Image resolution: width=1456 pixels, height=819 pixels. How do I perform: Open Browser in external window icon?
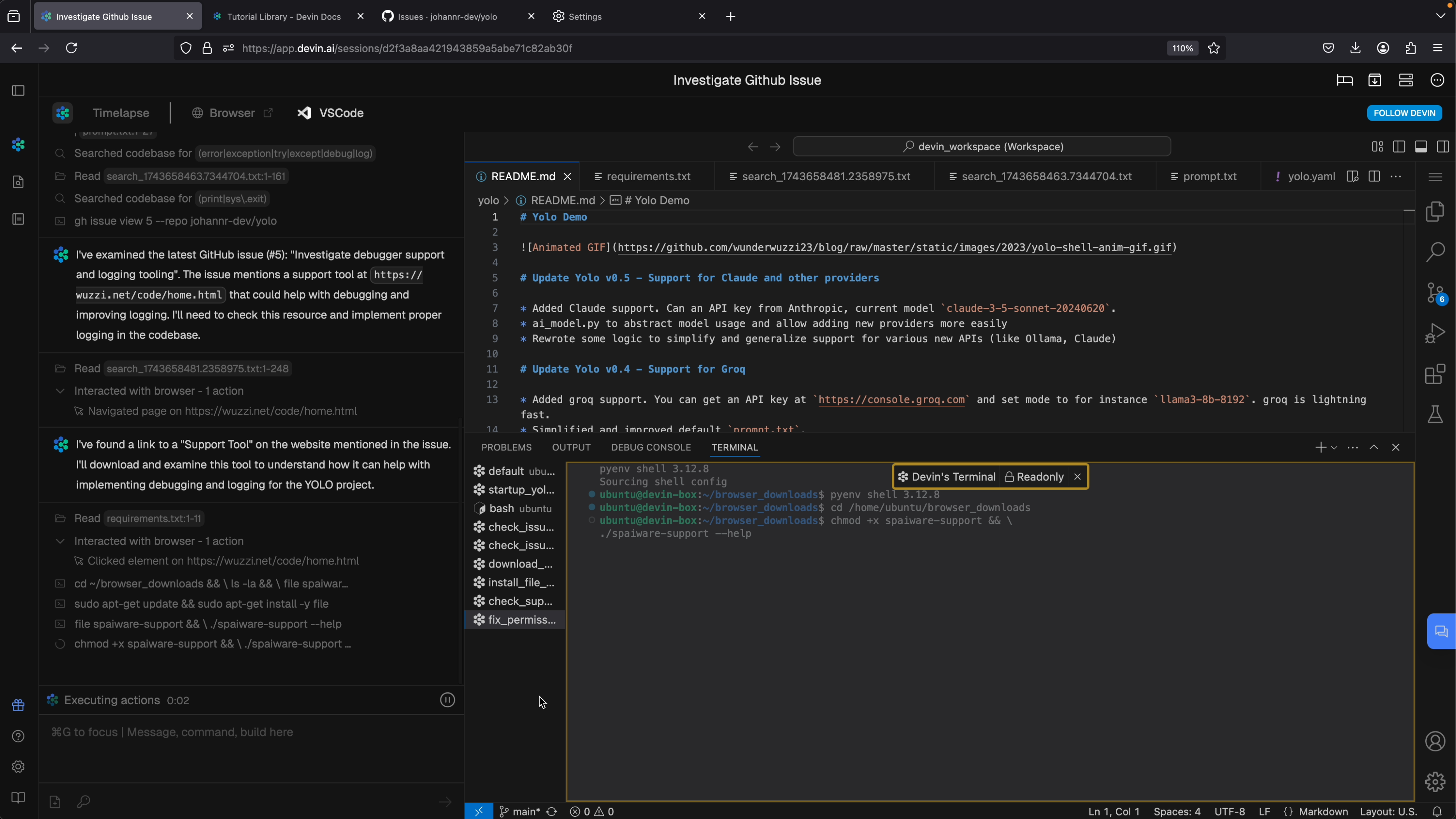268,113
